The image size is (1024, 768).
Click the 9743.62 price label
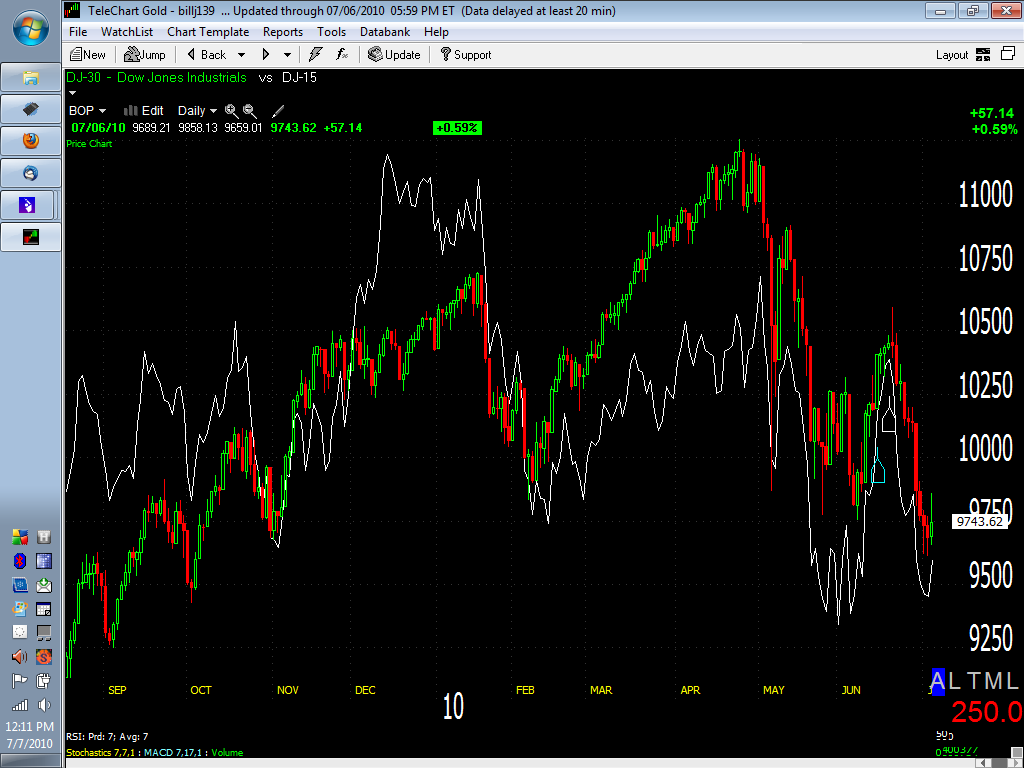click(979, 521)
